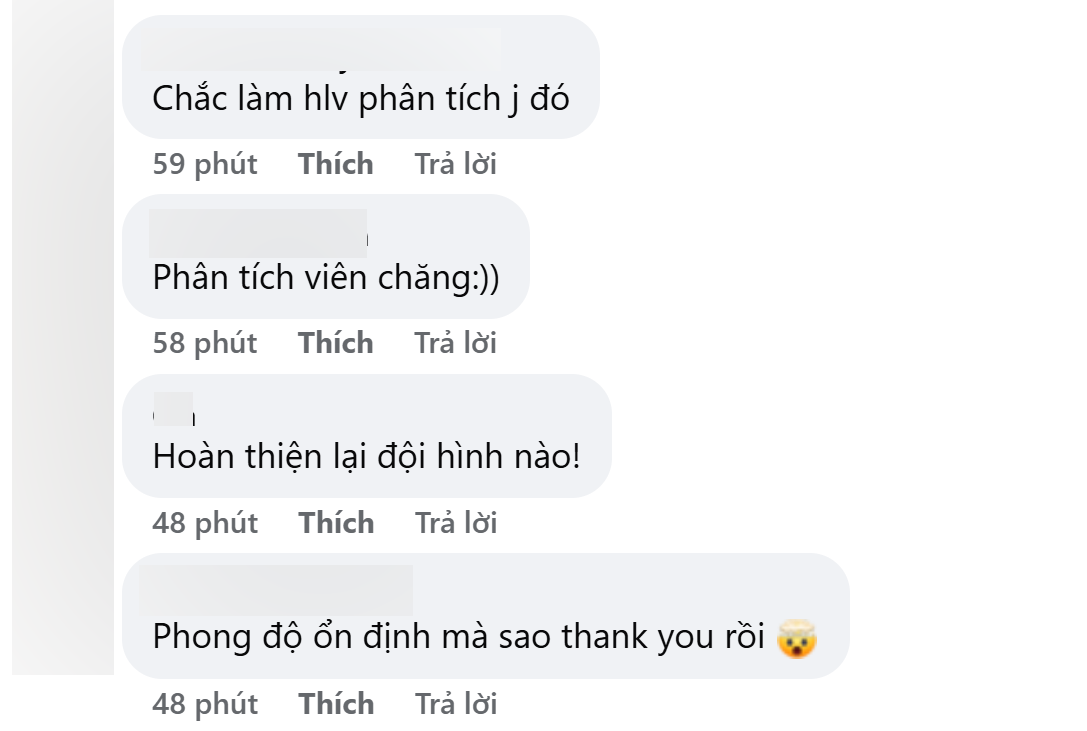The width and height of the screenshot is (1087, 731).
Task: Open the '59 phút' timestamp link
Action: (205, 163)
